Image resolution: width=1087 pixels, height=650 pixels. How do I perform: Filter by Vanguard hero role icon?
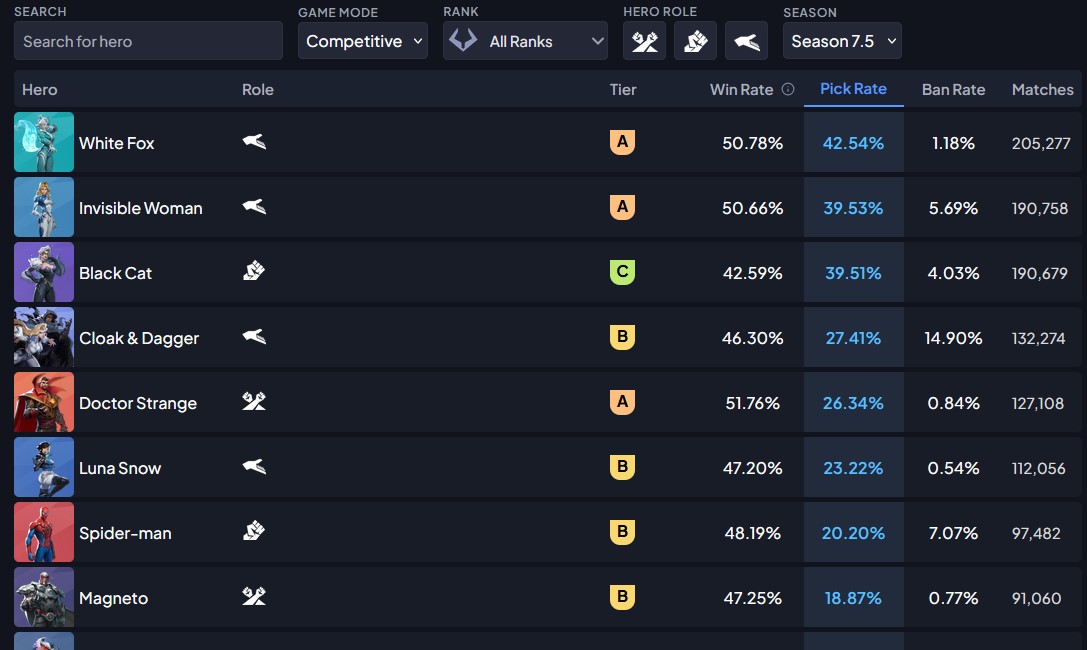pyautogui.click(x=644, y=41)
